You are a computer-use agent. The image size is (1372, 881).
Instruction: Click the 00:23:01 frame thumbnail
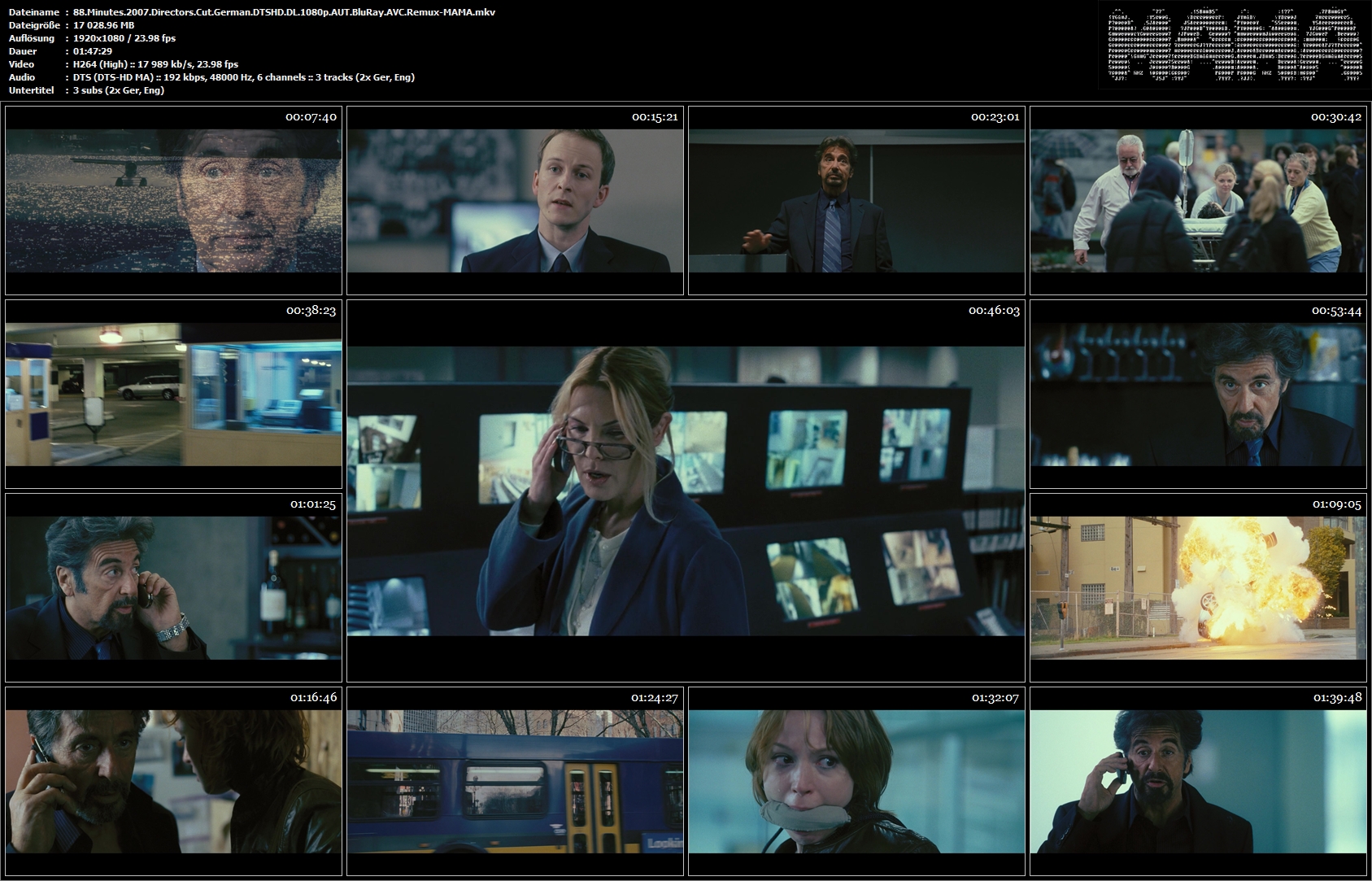pyautogui.click(x=856, y=200)
